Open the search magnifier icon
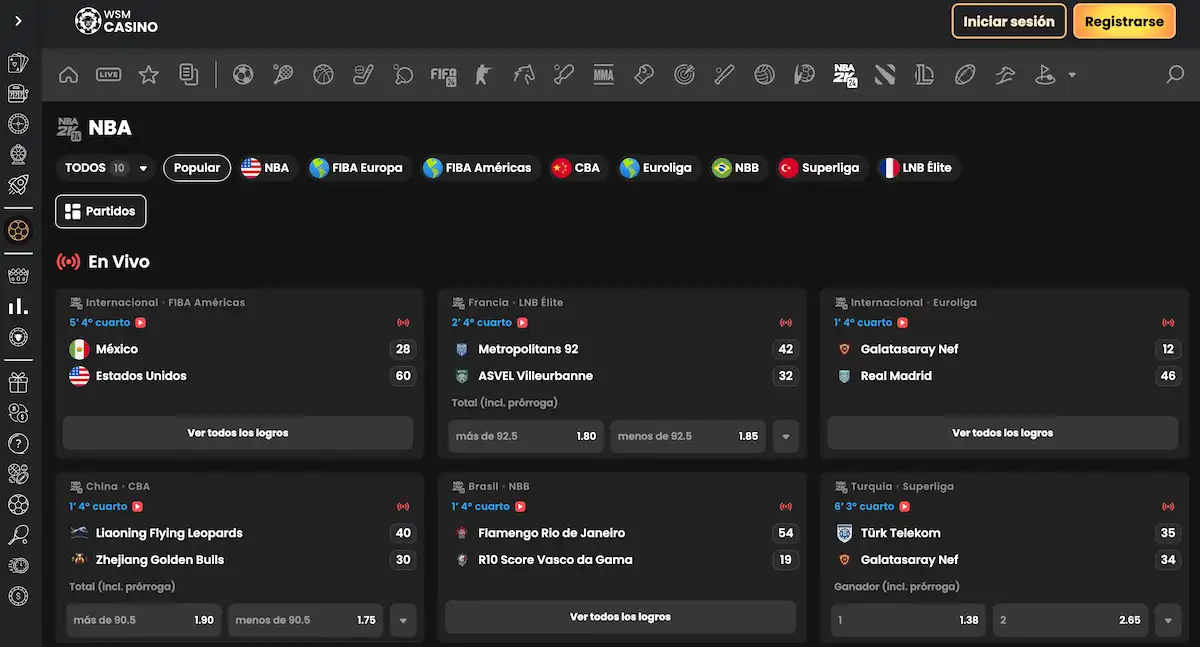Image resolution: width=1200 pixels, height=647 pixels. pyautogui.click(x=1176, y=74)
